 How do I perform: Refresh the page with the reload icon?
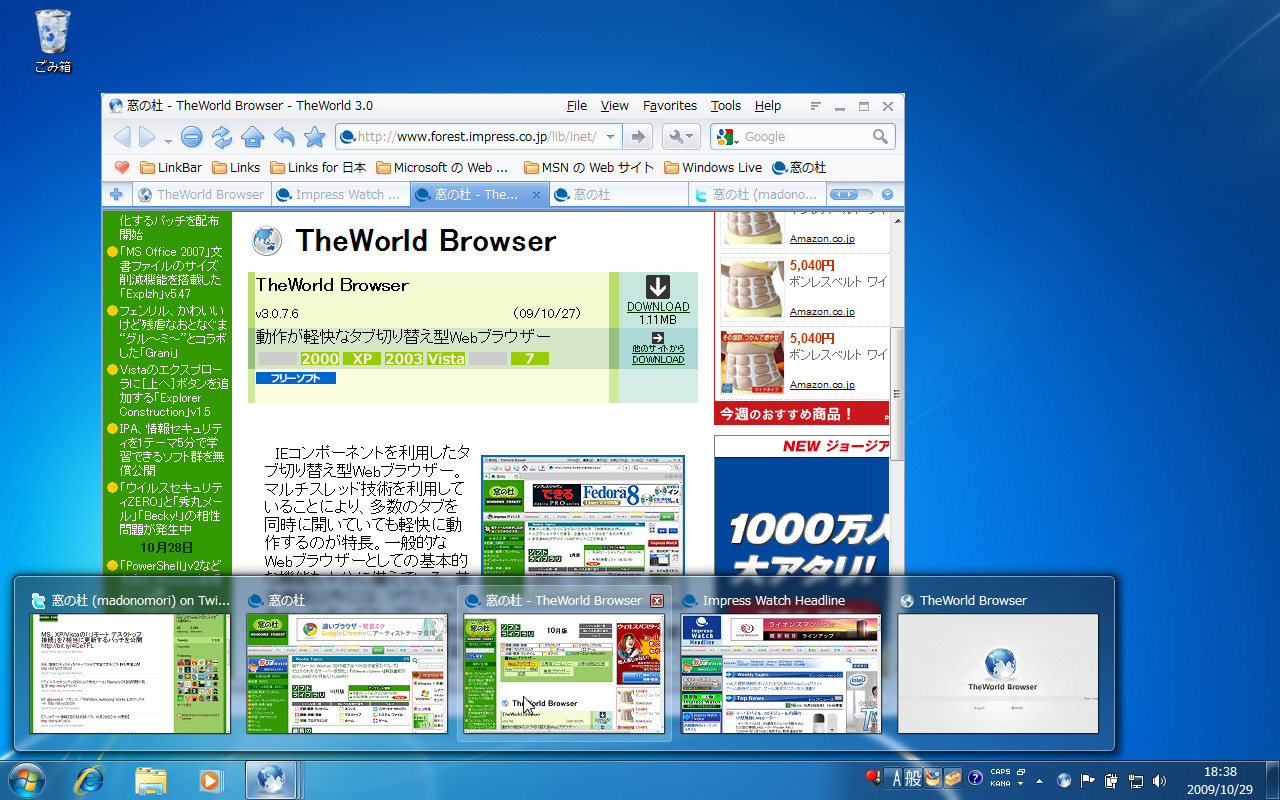[x=222, y=137]
